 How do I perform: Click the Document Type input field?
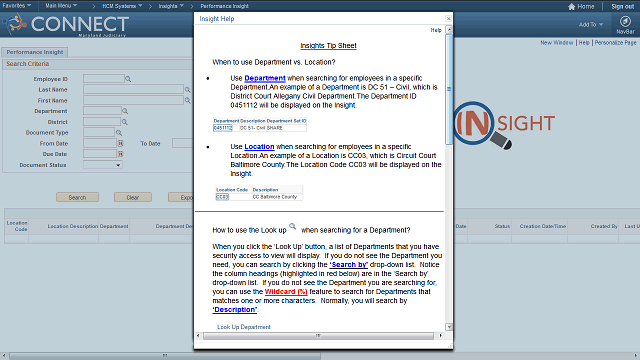[99, 132]
